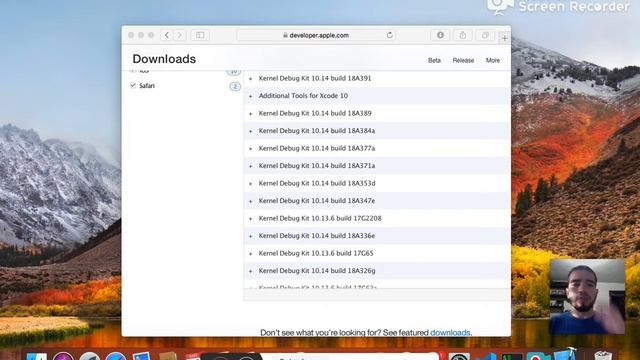The width and height of the screenshot is (640, 360).
Task: Show all tabs overview icon
Action: tap(485, 35)
